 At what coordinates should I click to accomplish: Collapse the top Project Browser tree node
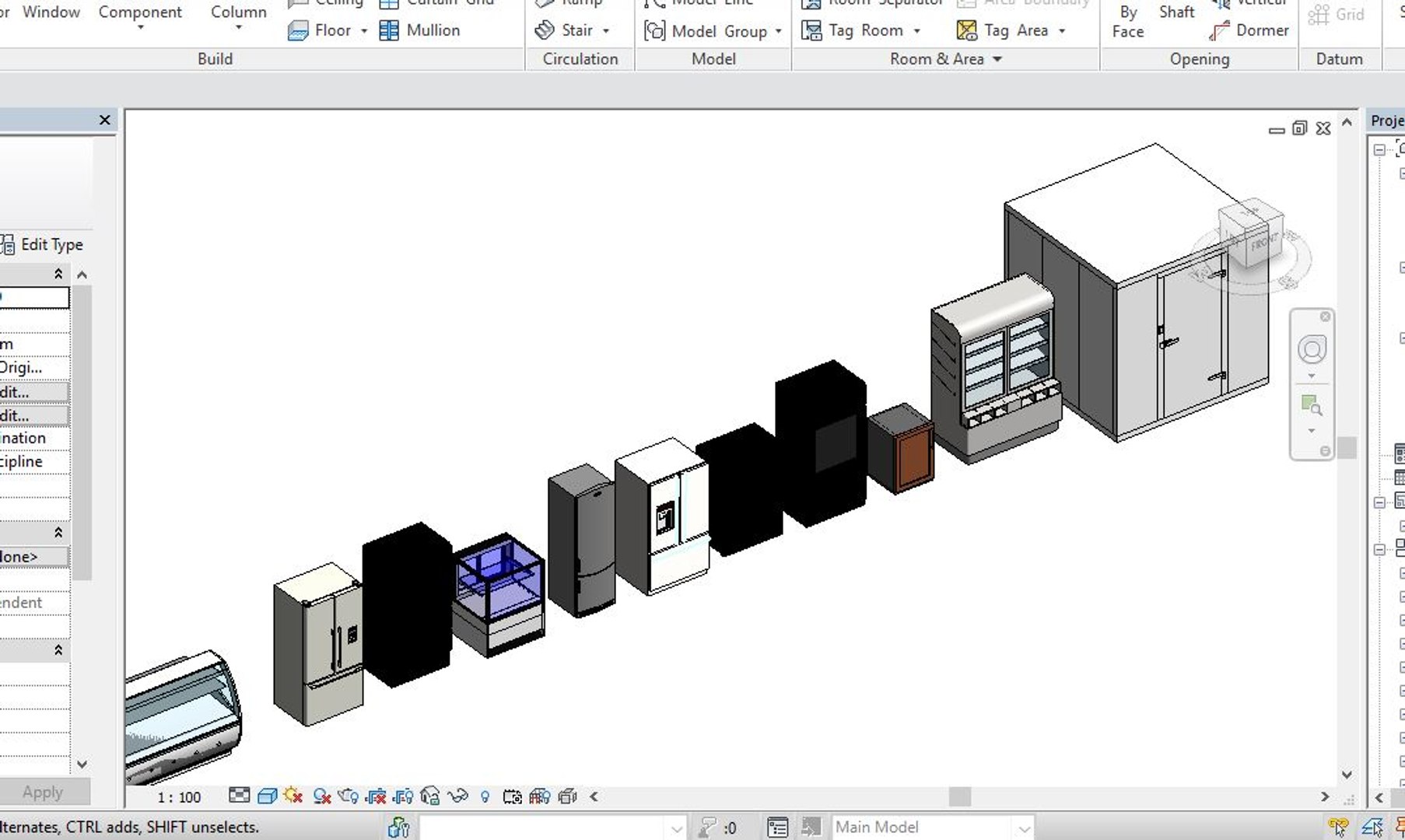coord(1379,149)
